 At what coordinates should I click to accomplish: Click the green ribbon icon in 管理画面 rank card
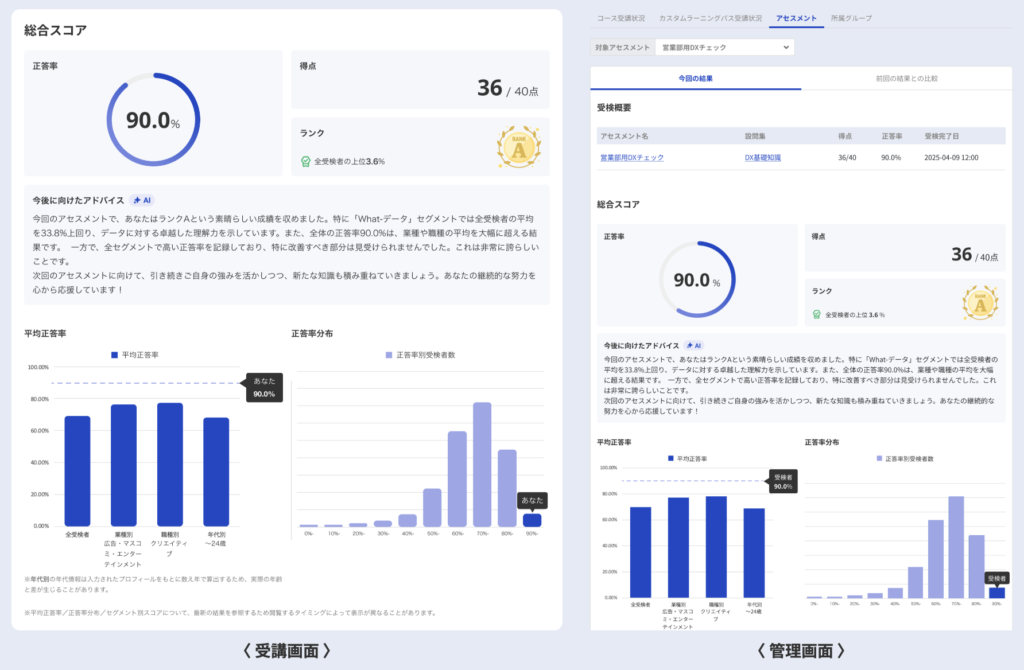click(x=817, y=314)
